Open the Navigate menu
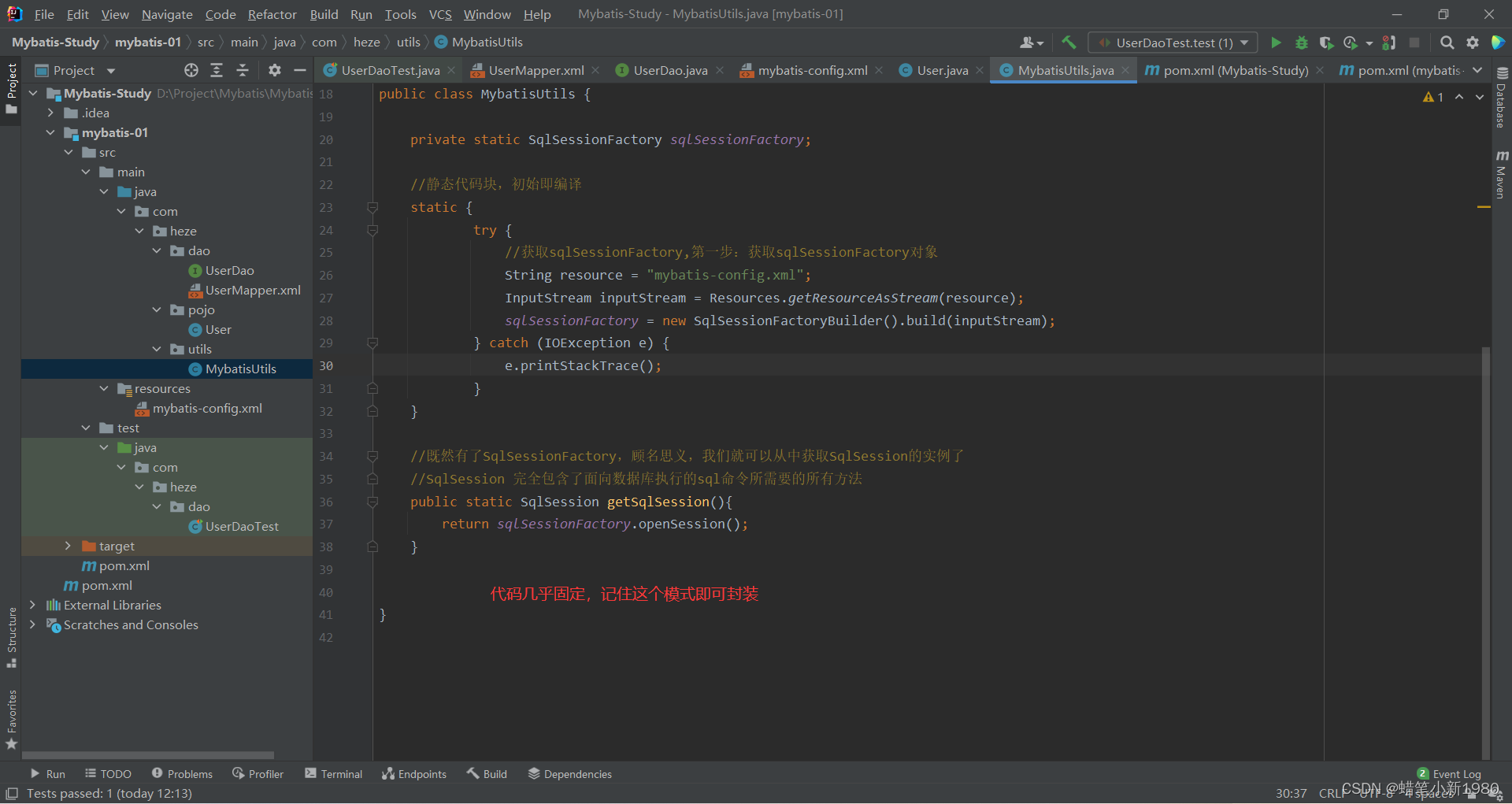This screenshot has width=1512, height=804. coord(167,14)
